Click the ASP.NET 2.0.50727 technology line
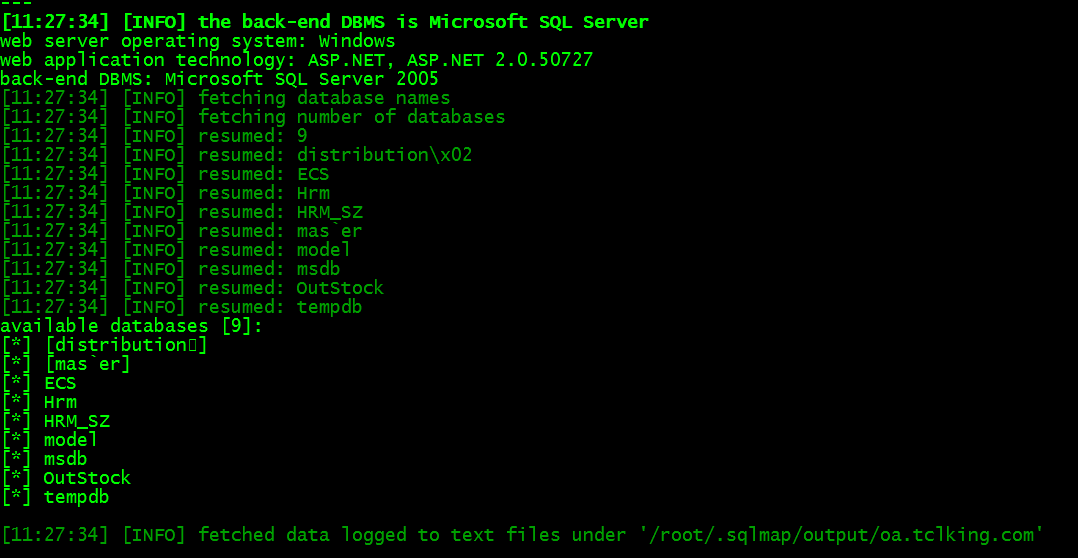The image size is (1078, 558). (x=296, y=60)
